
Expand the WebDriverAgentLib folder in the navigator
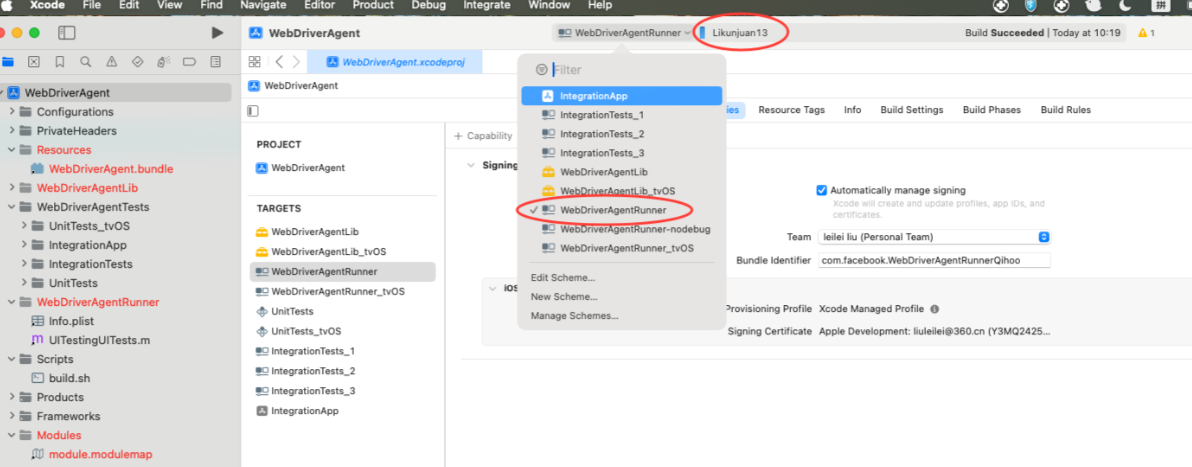click(11, 188)
